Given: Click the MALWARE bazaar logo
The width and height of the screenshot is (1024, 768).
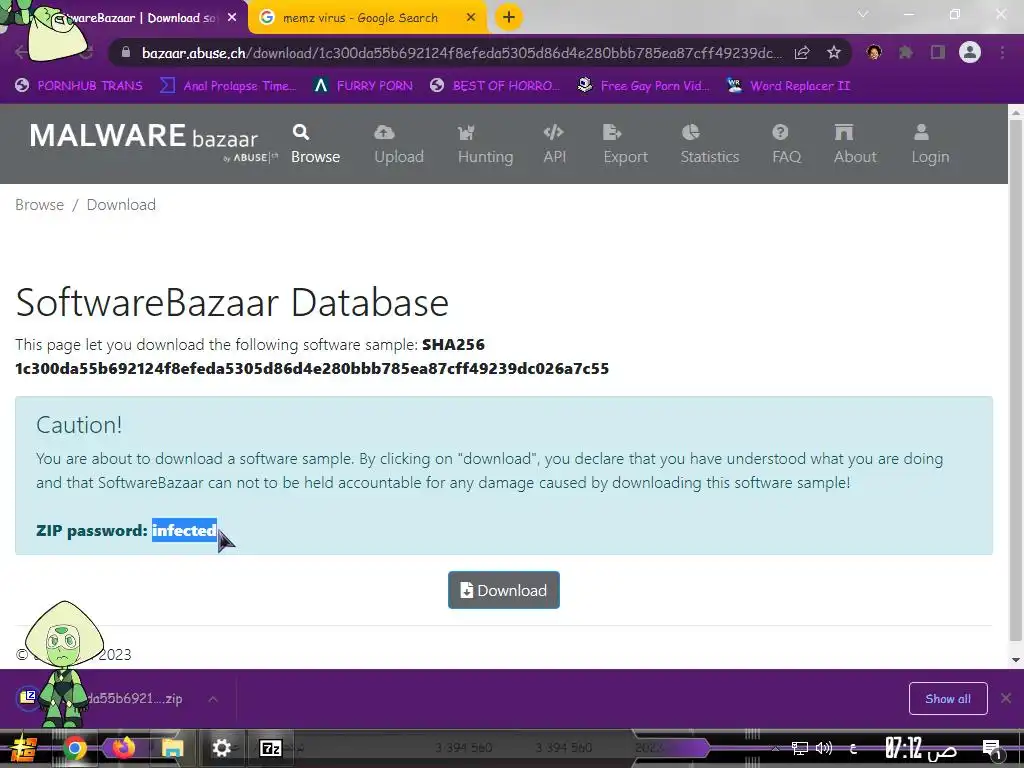Looking at the screenshot, I should tap(153, 141).
